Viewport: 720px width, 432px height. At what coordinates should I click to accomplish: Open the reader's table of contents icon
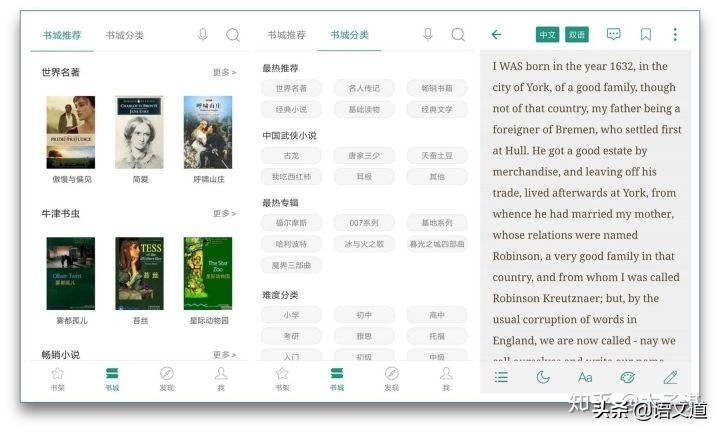pos(501,377)
